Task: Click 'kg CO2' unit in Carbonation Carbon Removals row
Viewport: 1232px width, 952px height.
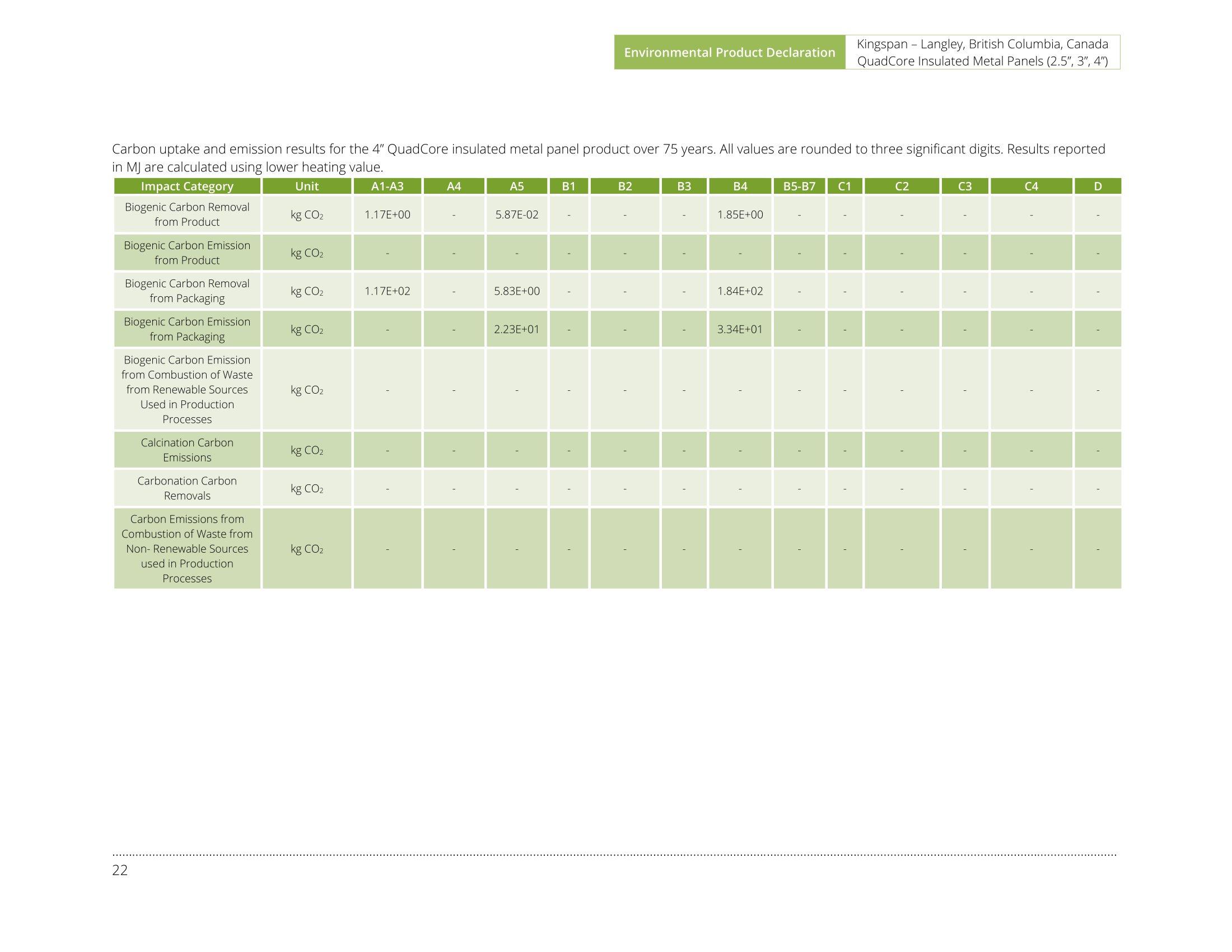Action: (x=307, y=488)
